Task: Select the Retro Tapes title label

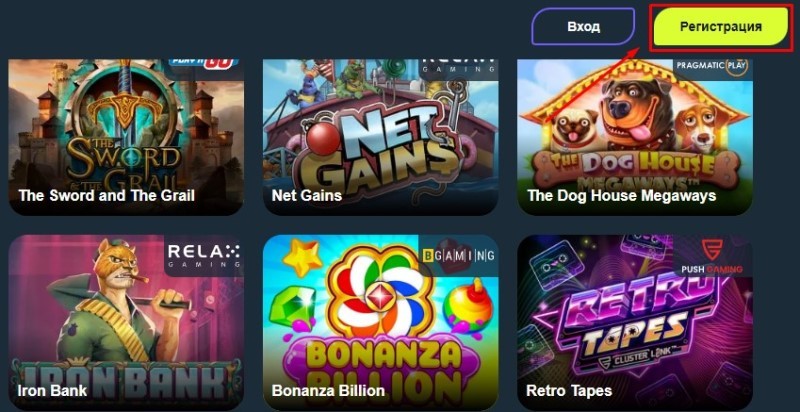Action: [569, 391]
